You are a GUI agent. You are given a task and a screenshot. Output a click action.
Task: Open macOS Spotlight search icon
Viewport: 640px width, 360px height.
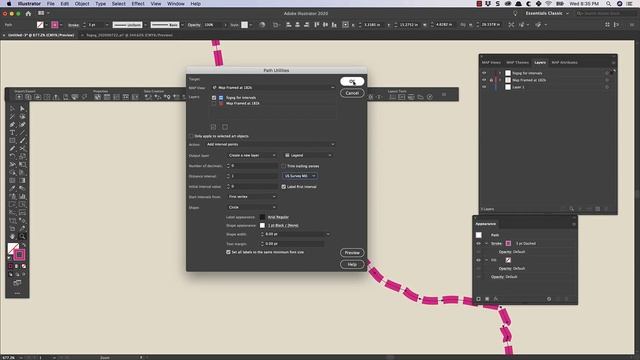tap(609, 4)
